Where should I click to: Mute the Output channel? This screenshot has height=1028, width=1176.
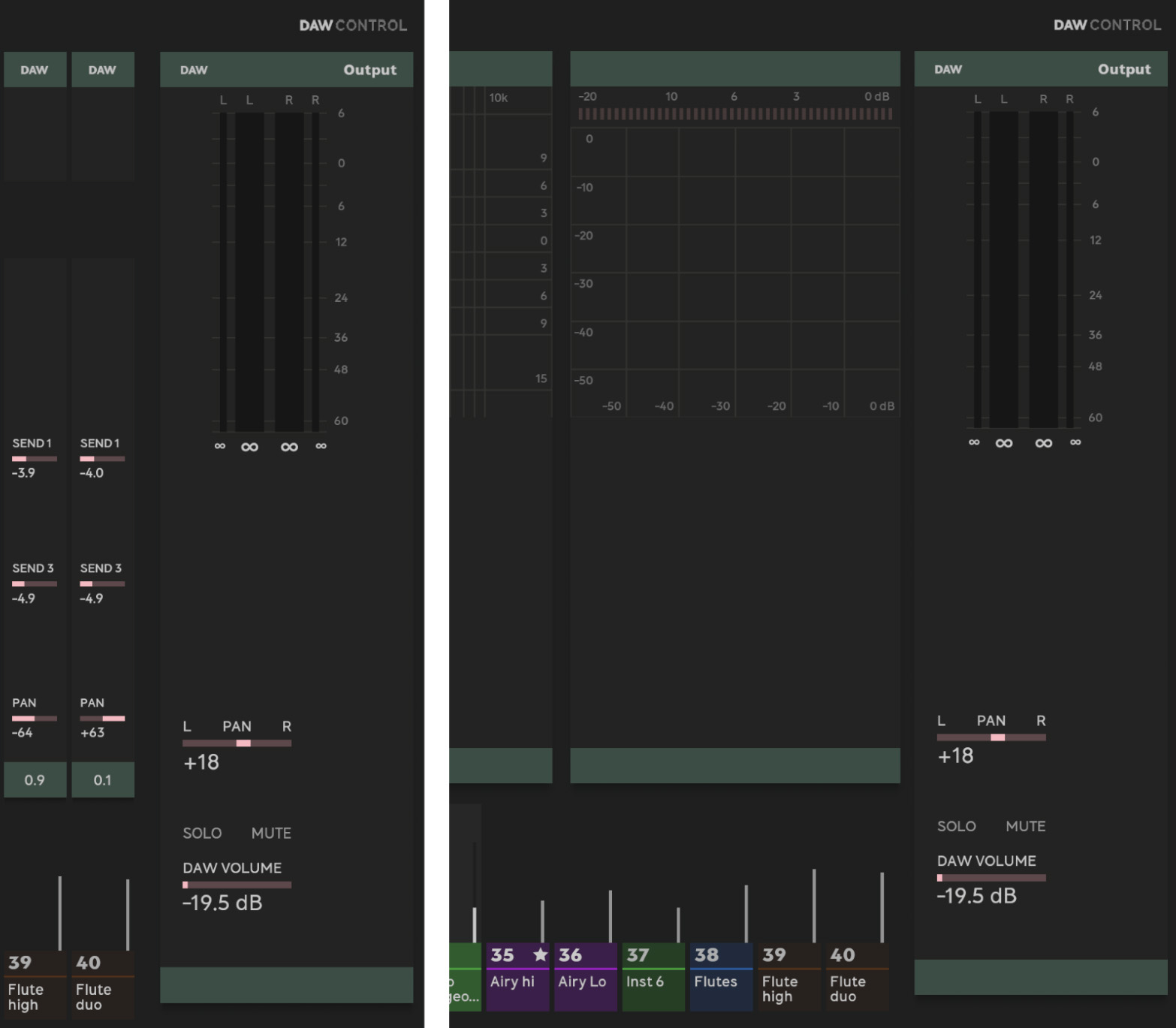tap(270, 833)
